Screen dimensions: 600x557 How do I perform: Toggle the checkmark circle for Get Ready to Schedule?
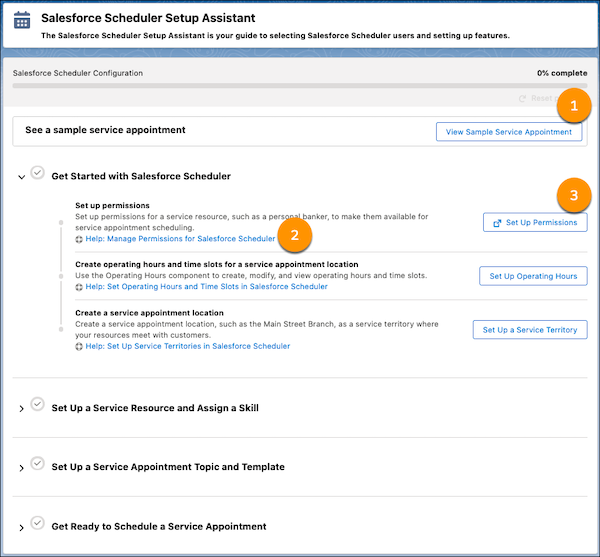[x=38, y=523]
